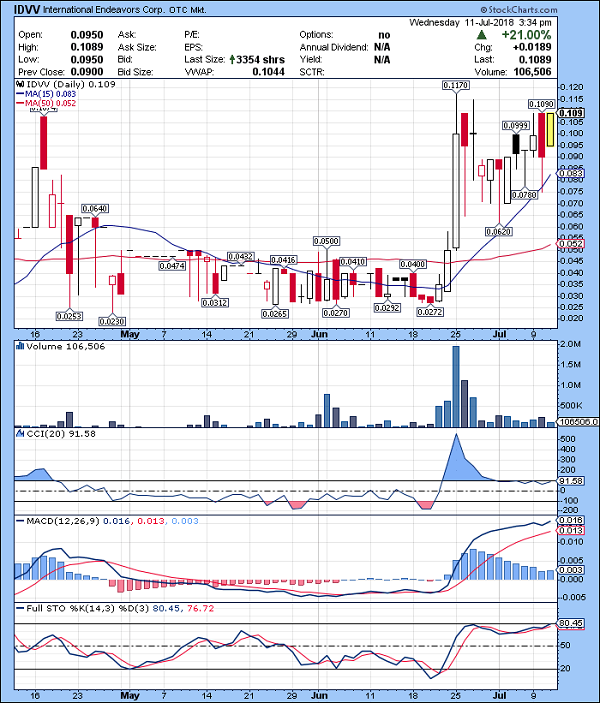Click the 0.0253 low price label
The width and height of the screenshot is (600, 703).
69,316
